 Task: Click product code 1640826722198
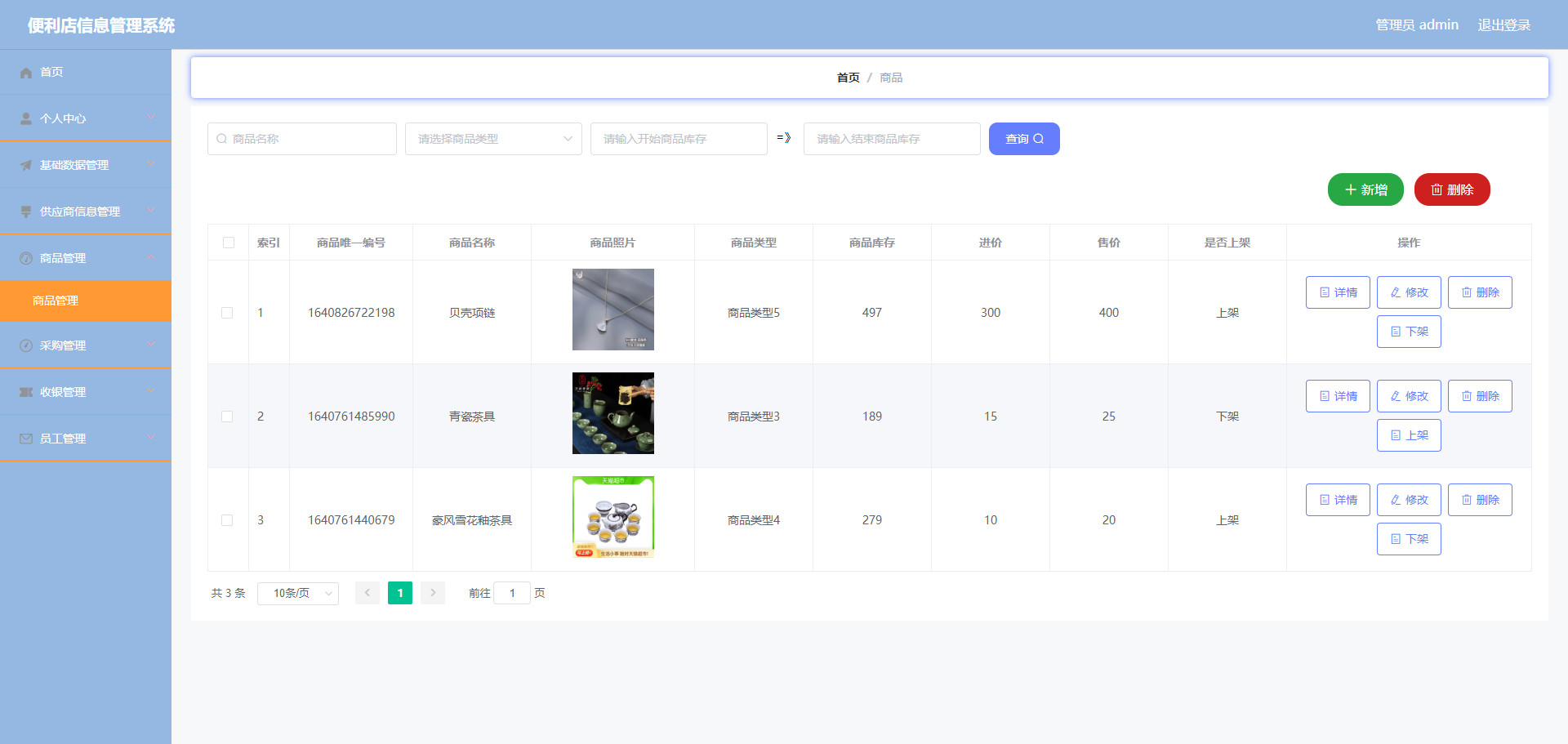[351, 313]
